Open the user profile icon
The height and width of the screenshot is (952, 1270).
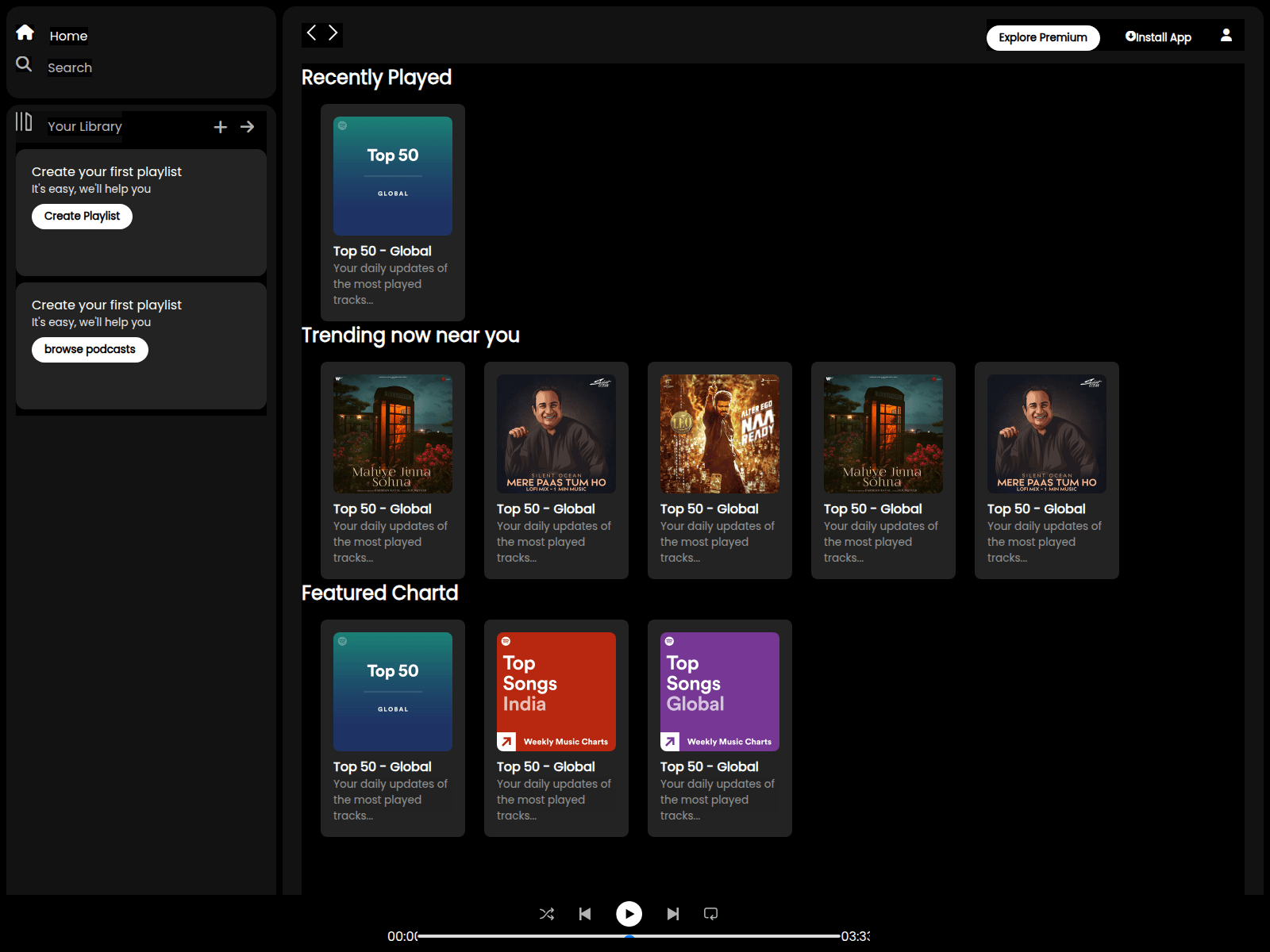(x=1226, y=35)
